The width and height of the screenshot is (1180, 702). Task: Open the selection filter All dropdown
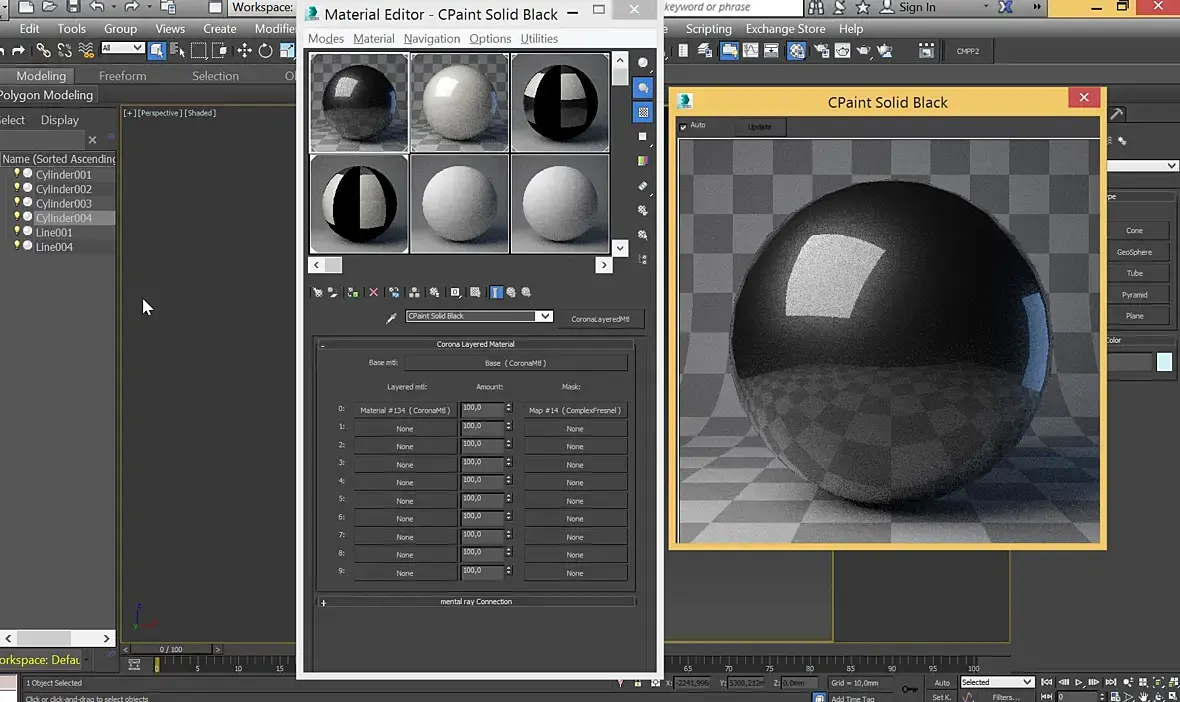[123, 49]
